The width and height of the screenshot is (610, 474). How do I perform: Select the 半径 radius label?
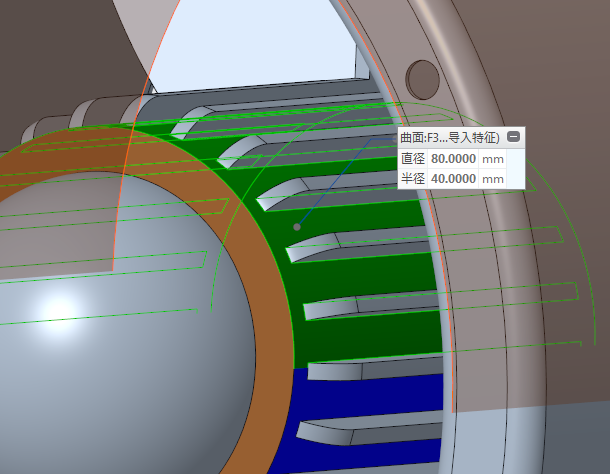412,178
